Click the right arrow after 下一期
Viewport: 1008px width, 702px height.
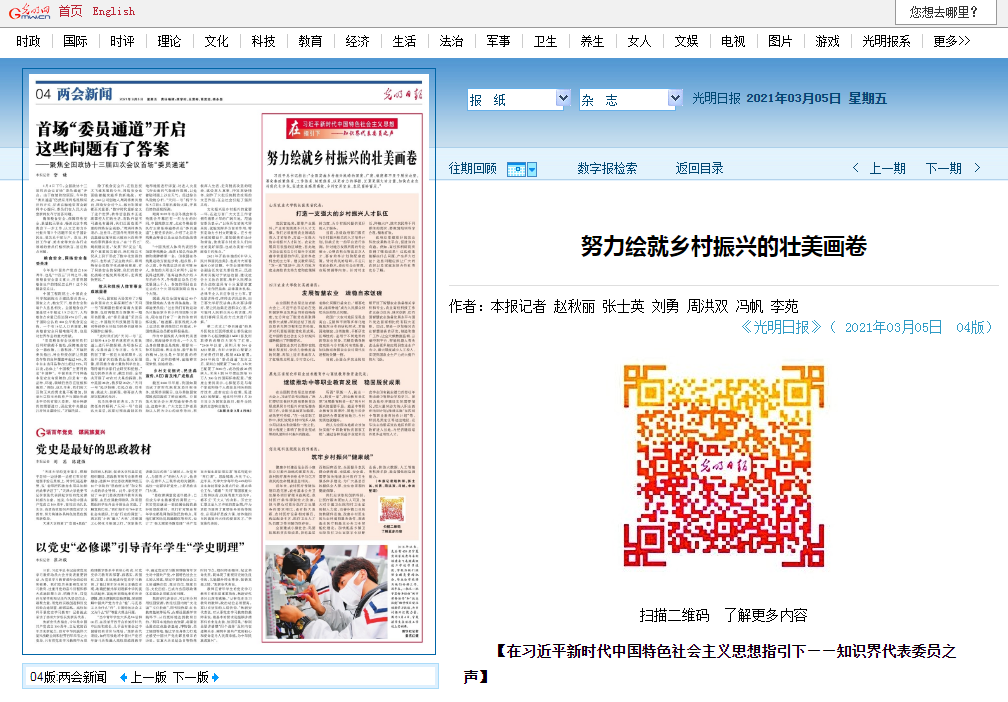tap(977, 168)
